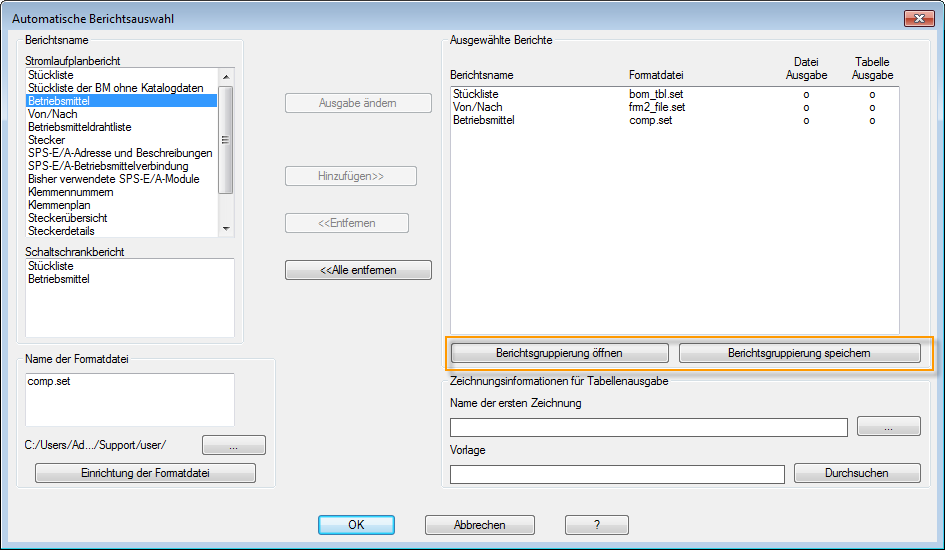Screen dimensions: 945x550
Task: Click the Stromlaufplanbericht list scrollbar thumb
Action: 226,140
